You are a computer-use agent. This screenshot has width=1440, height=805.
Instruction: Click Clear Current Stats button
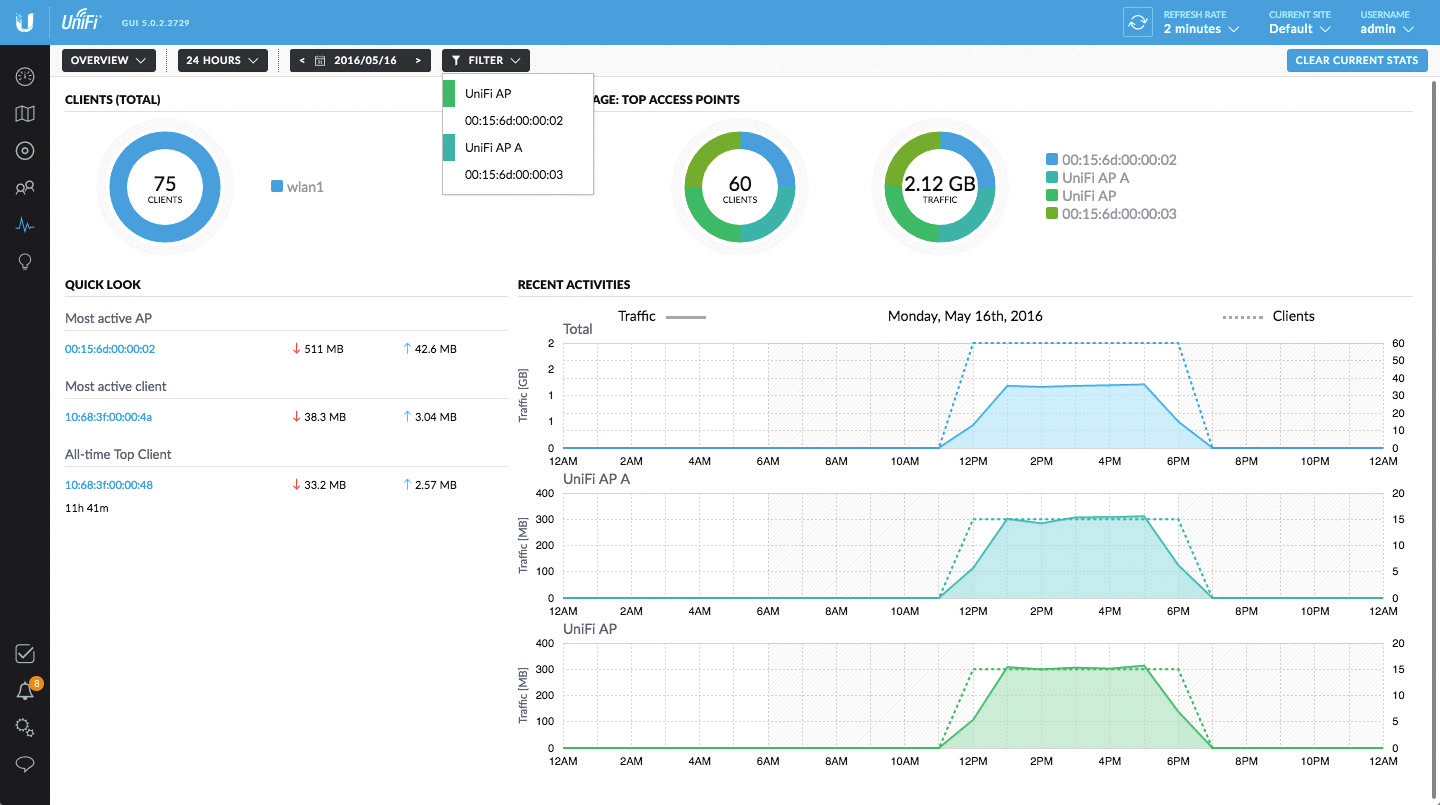tap(1356, 61)
